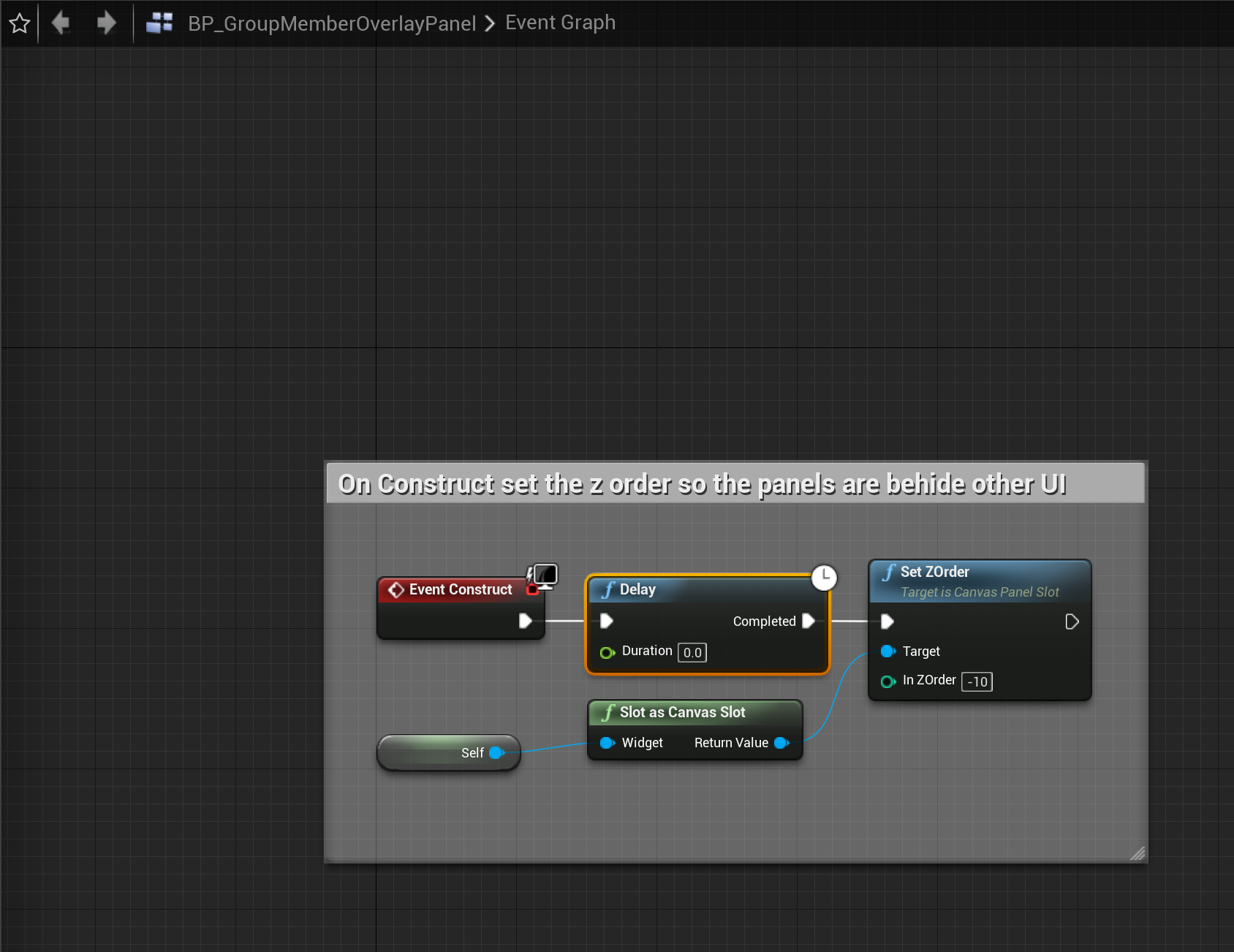This screenshot has height=952, width=1234.
Task: Click the Set ZOrder Target pin
Action: click(888, 651)
